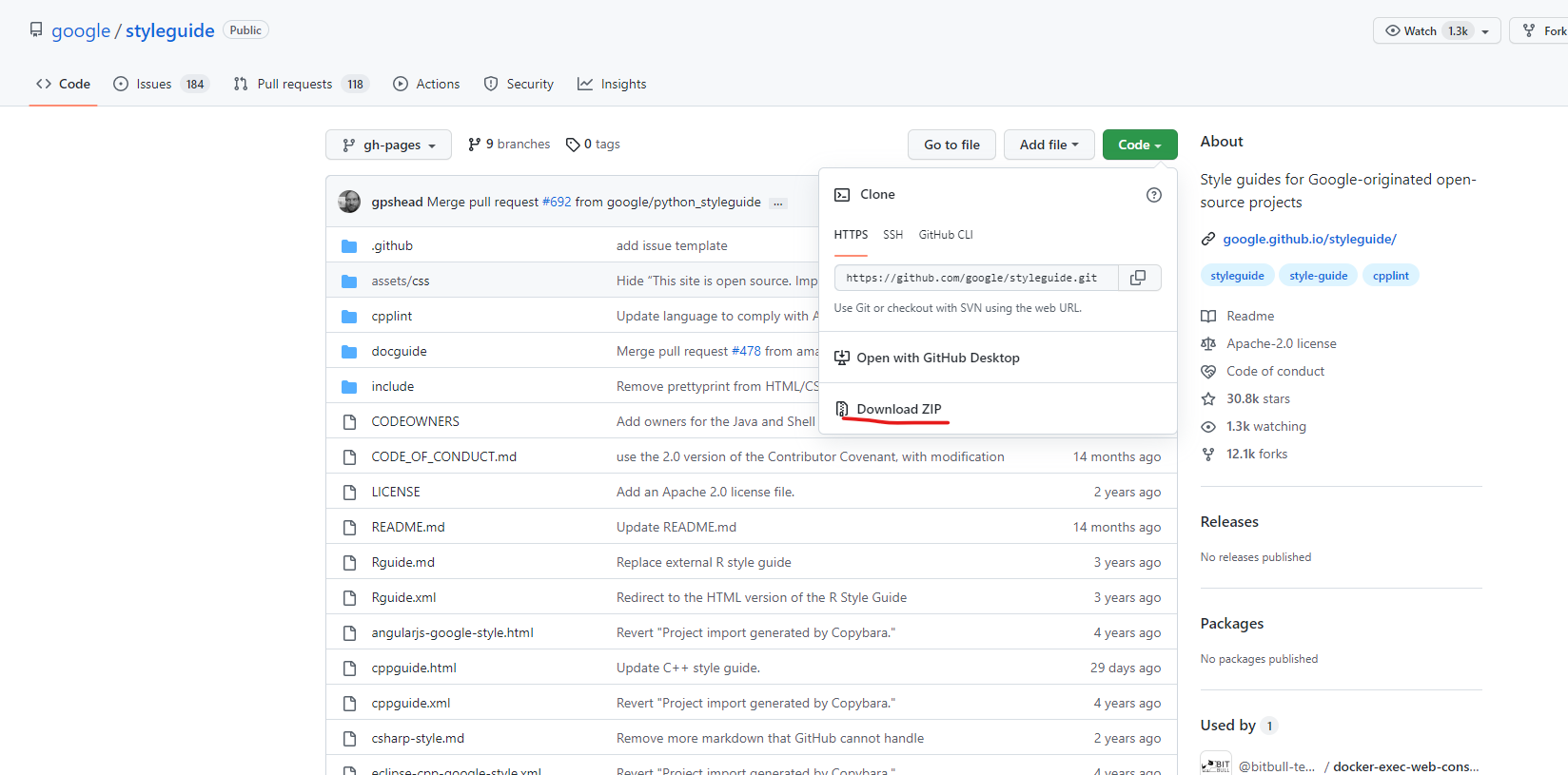Click Download ZIP
1568x775 pixels.
898,409
